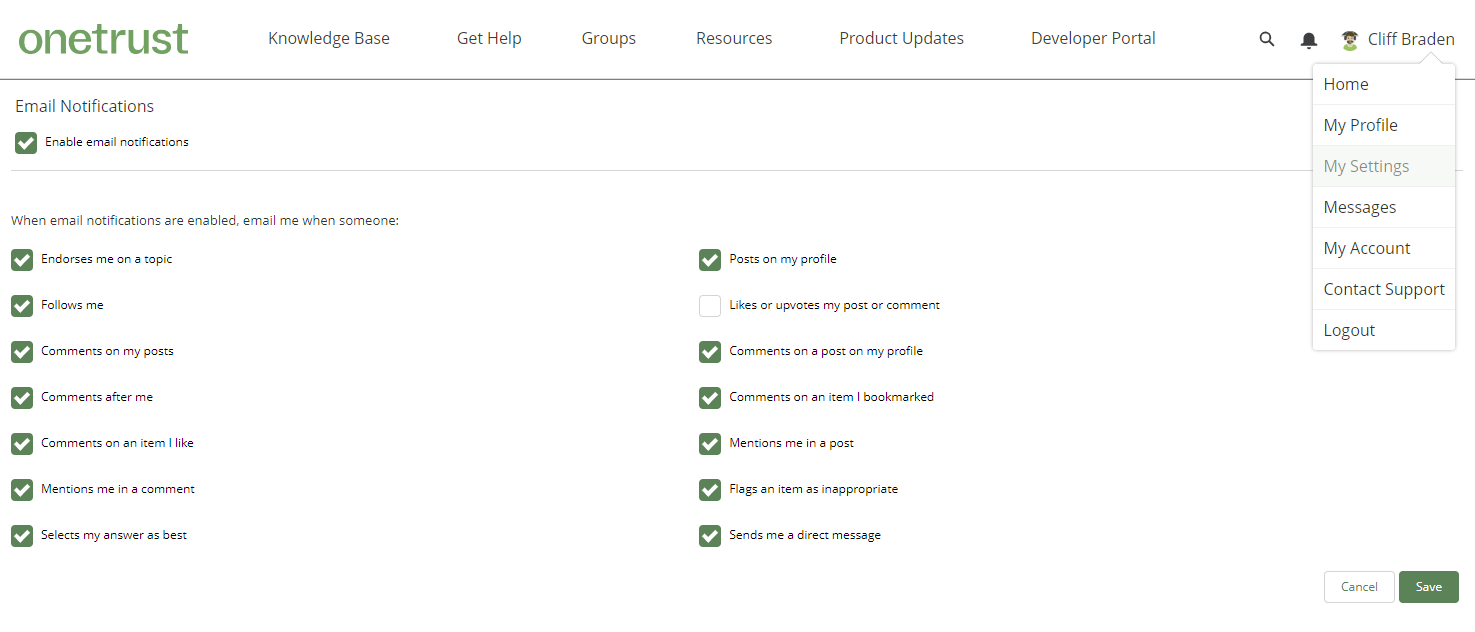Open the Developer Portal nav item
This screenshot has width=1475, height=632.
coord(1093,39)
